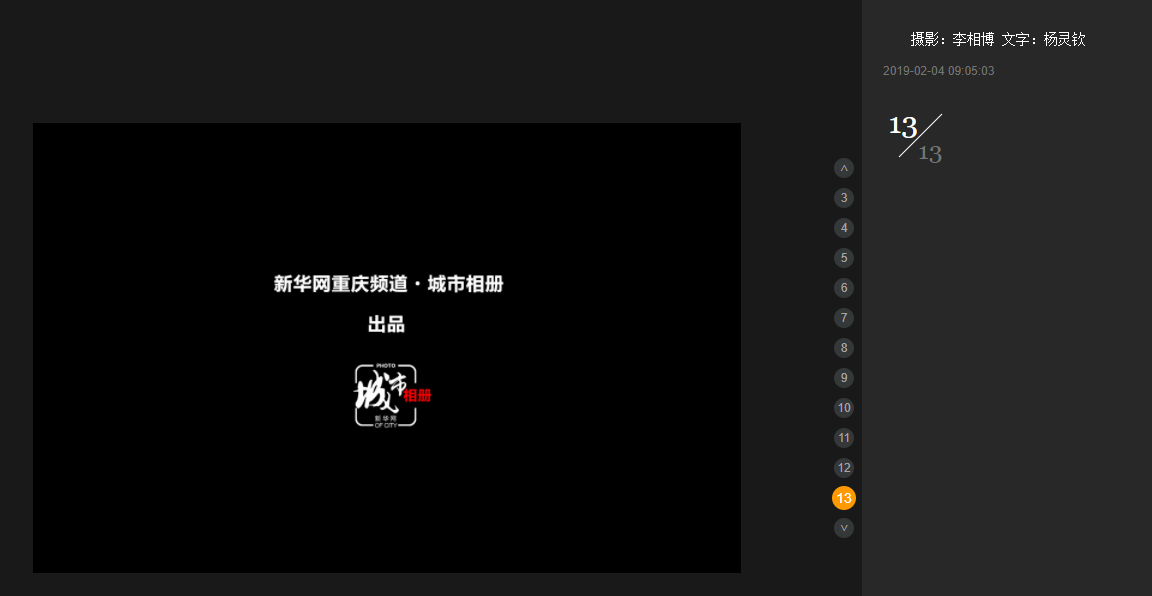This screenshot has width=1152, height=596.
Task: Switch to photo 7
Action: click(844, 318)
